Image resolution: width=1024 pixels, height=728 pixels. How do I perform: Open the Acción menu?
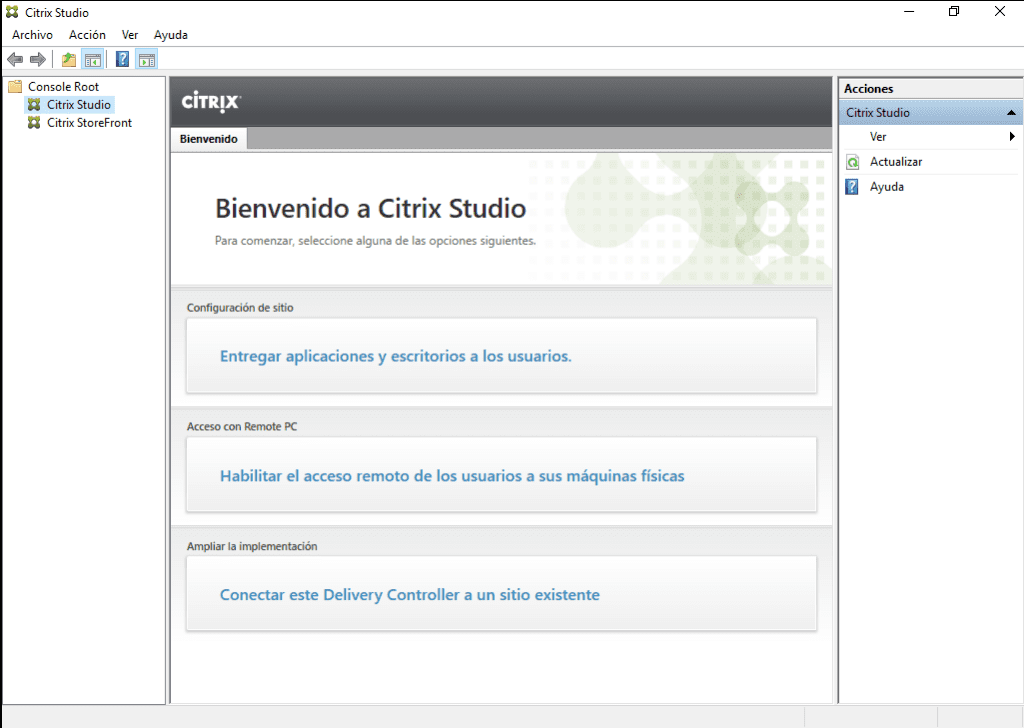(x=87, y=34)
